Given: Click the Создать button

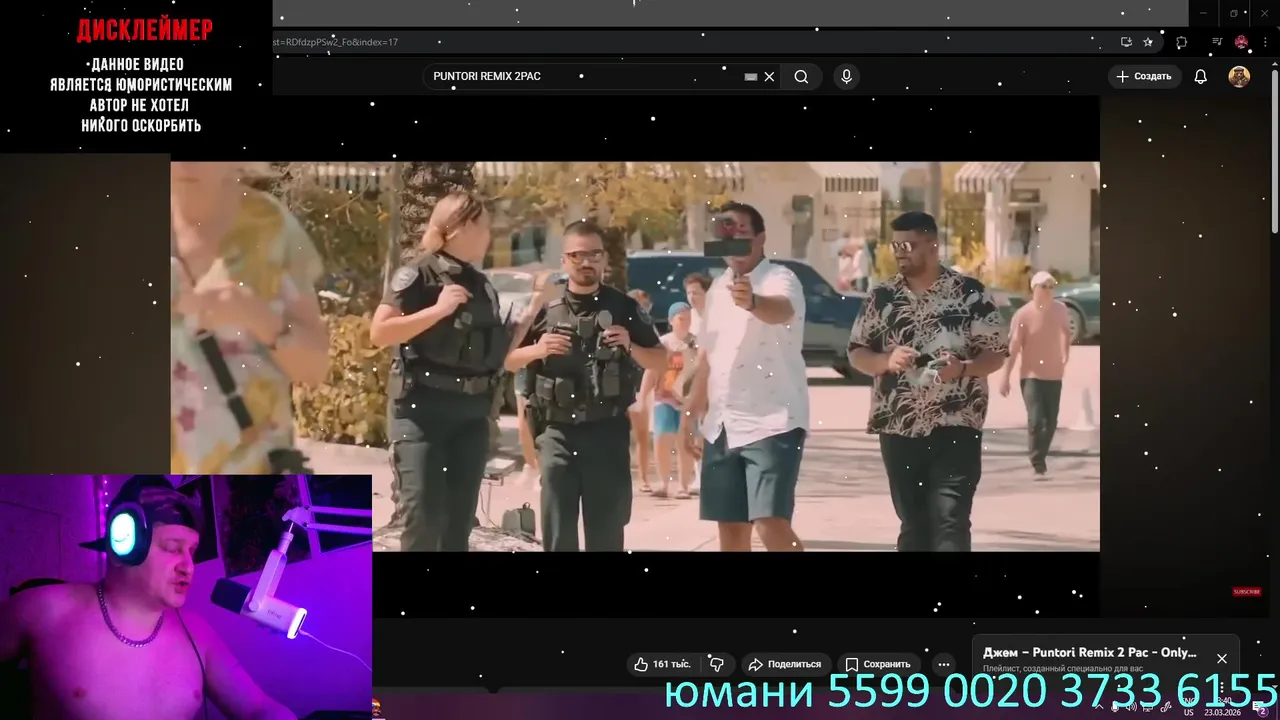Looking at the screenshot, I should click(1144, 77).
